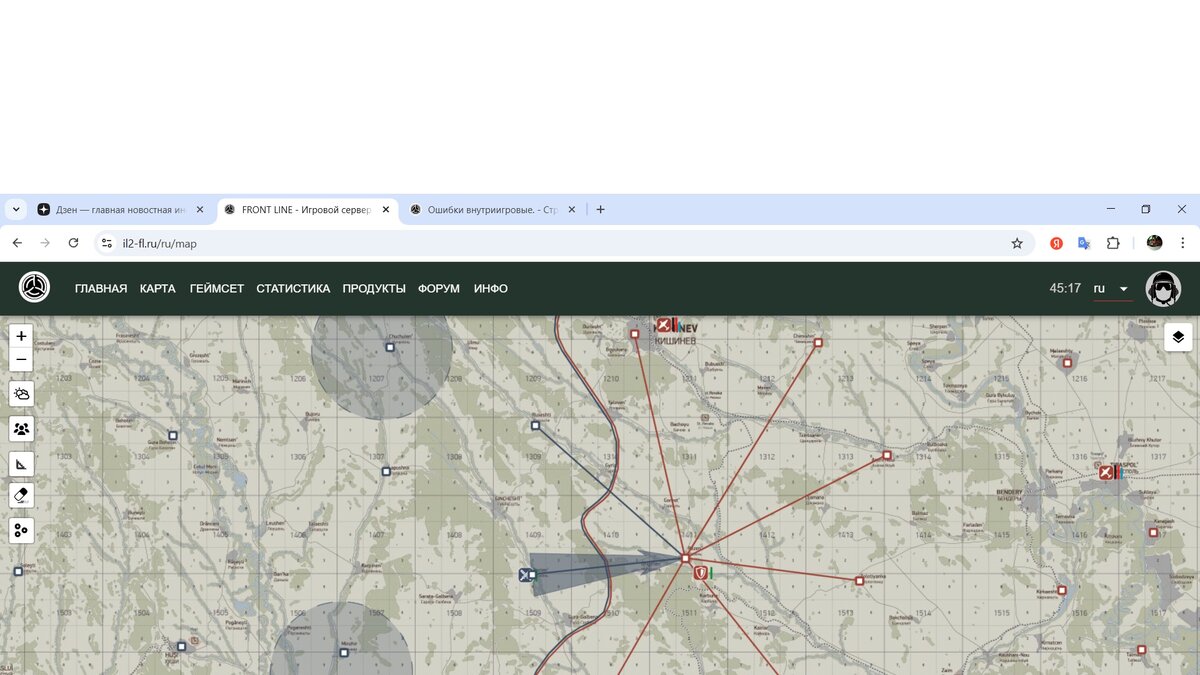The image size is (1200, 675).
Task: Open the map layers selector
Action: (1177, 337)
